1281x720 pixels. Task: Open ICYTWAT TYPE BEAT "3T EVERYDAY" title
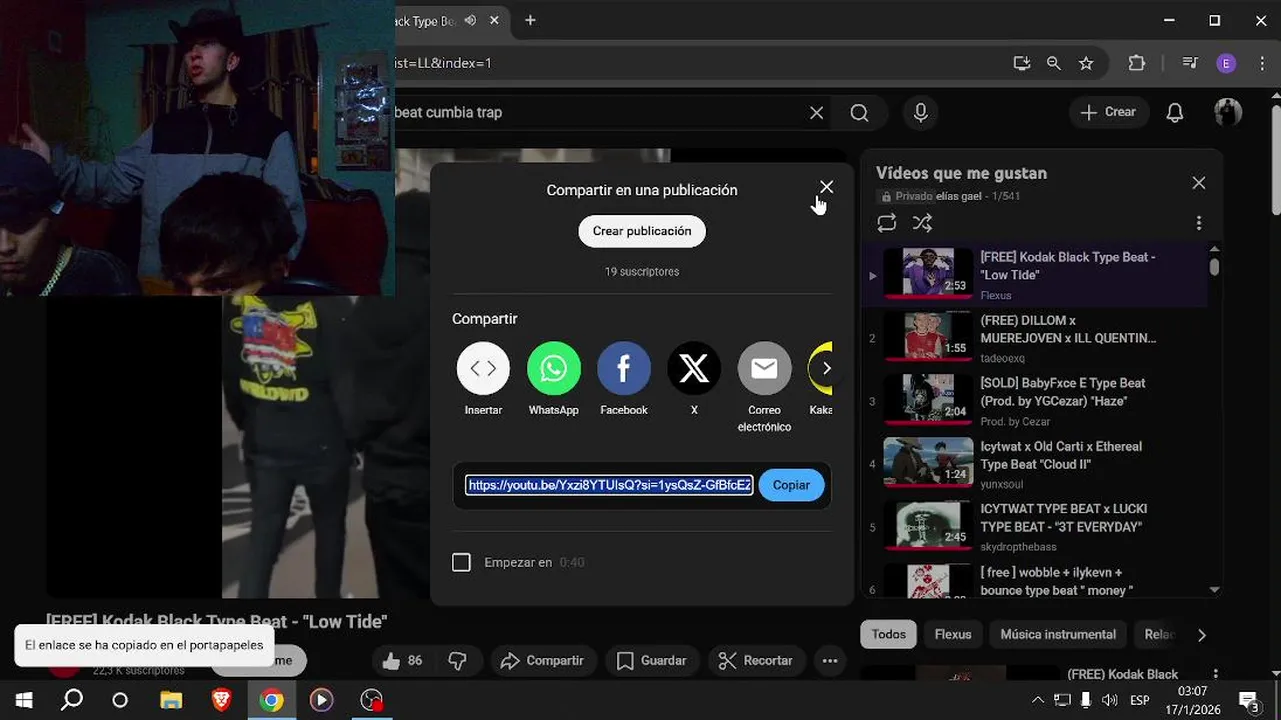coord(1064,518)
